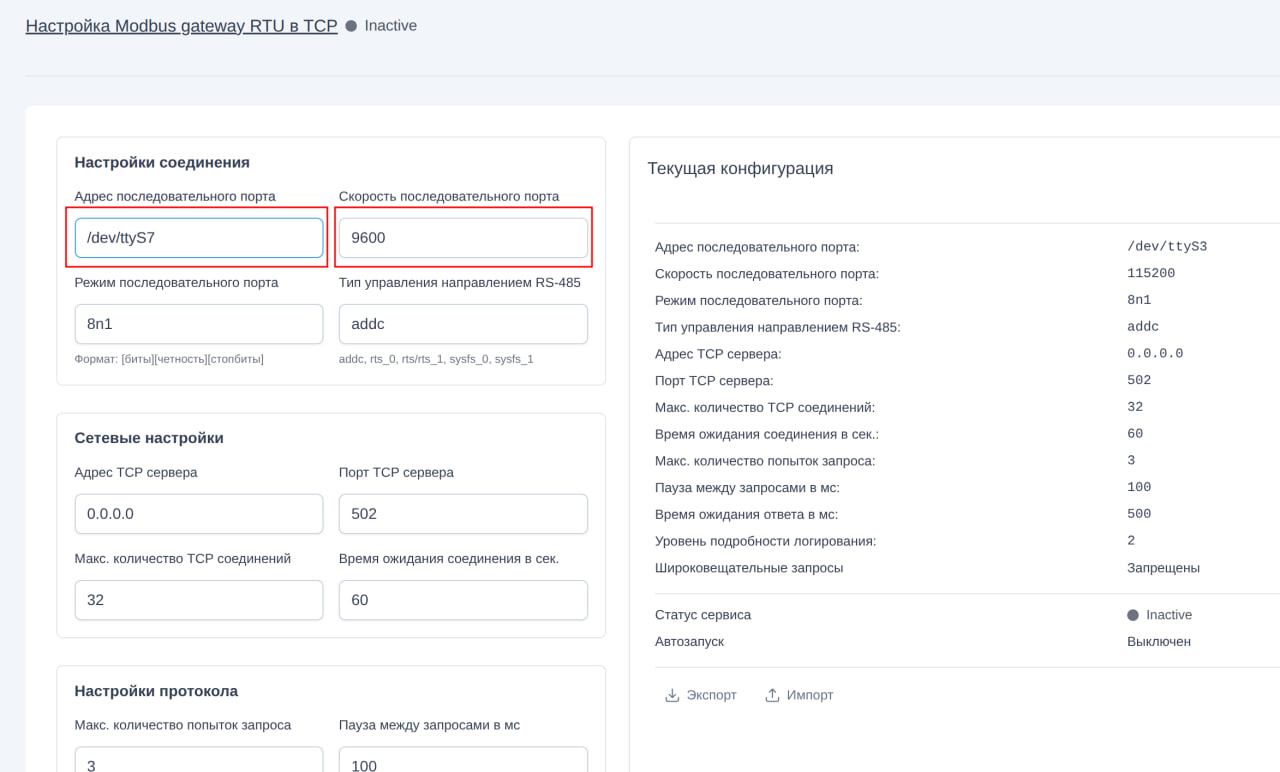Click the Настройки протокола heading

tap(156, 691)
